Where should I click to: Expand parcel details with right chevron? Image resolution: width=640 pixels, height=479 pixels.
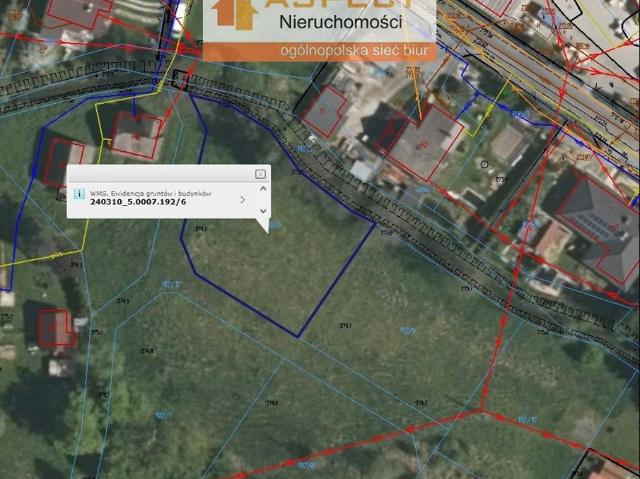point(243,199)
